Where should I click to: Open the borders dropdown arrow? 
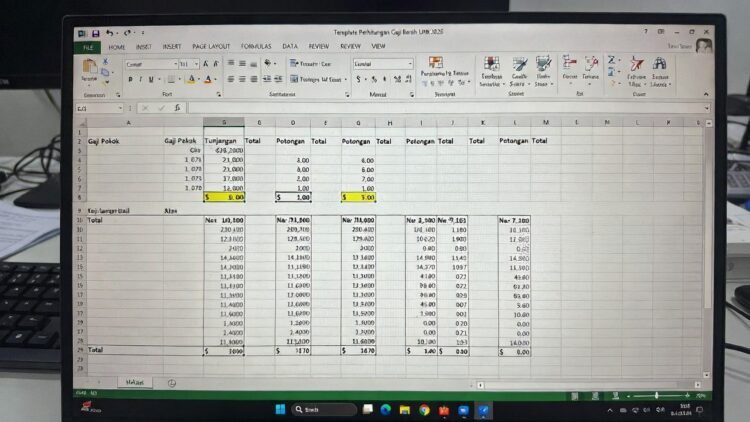180,80
